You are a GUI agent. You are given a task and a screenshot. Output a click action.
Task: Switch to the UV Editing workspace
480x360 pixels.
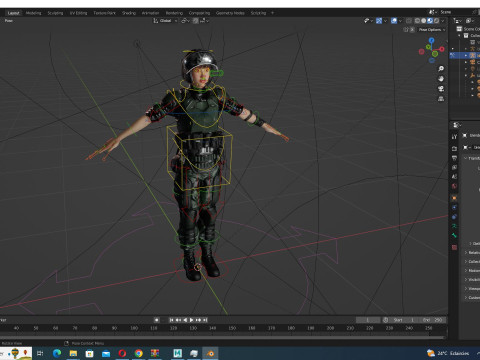point(78,13)
